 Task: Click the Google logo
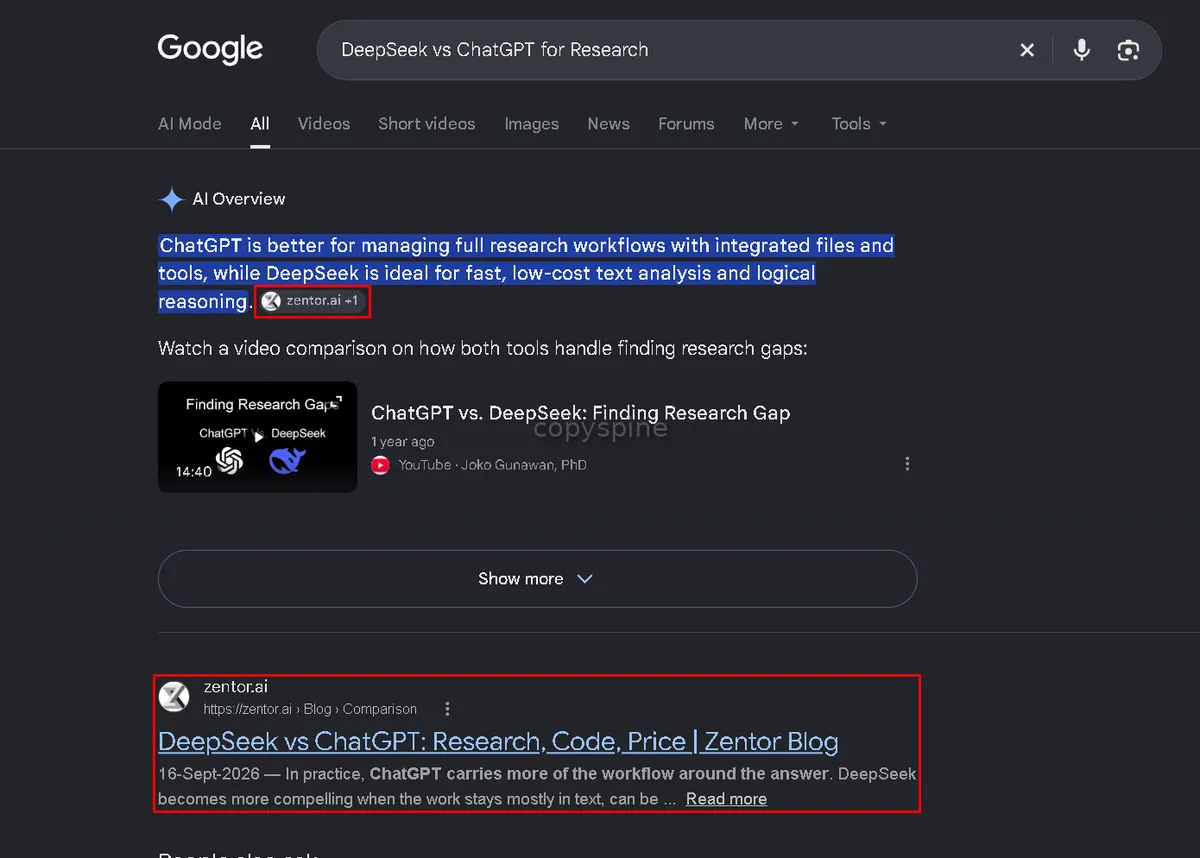(x=210, y=49)
